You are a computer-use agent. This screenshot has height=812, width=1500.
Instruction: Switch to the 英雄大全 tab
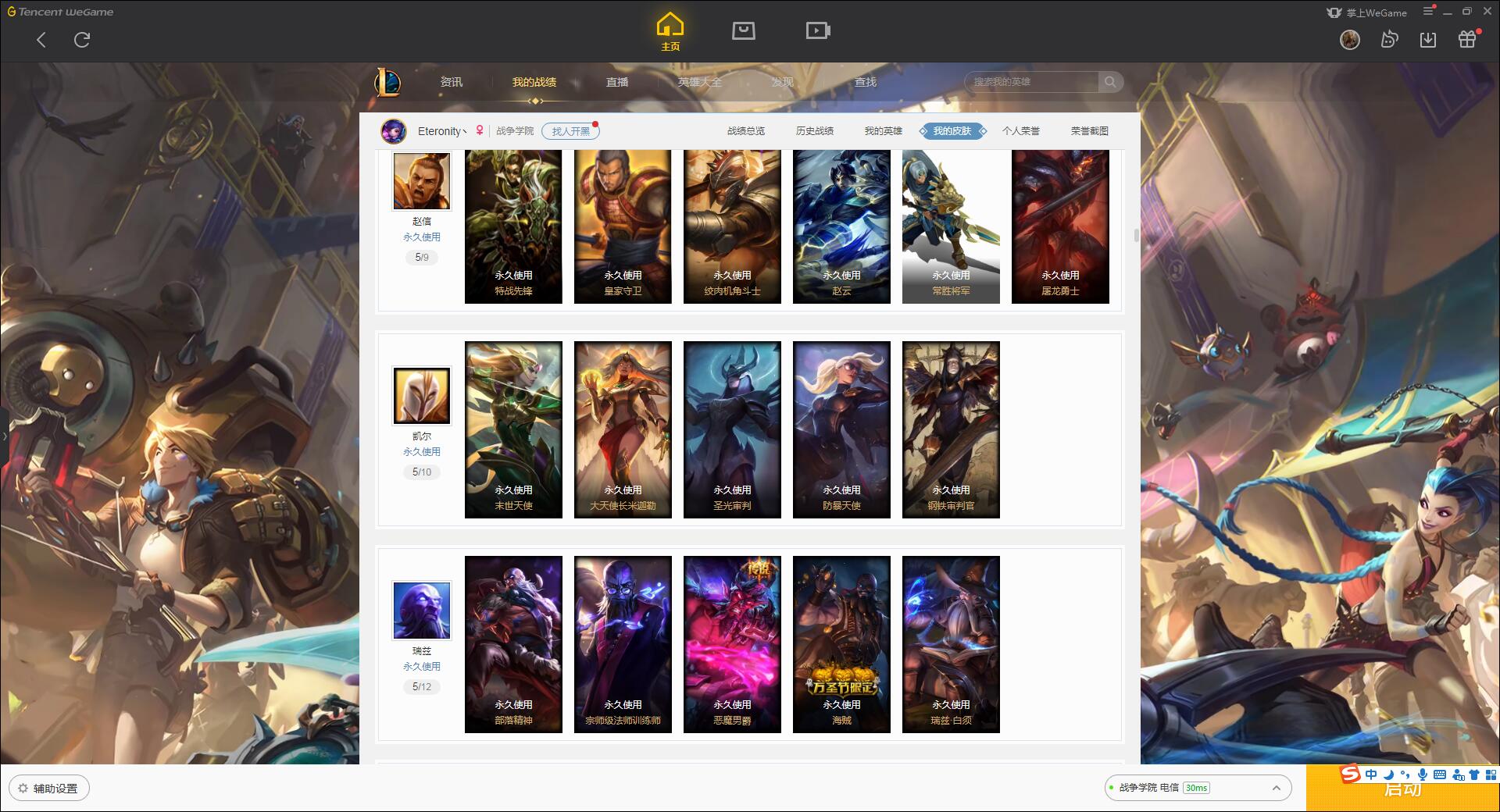[700, 82]
